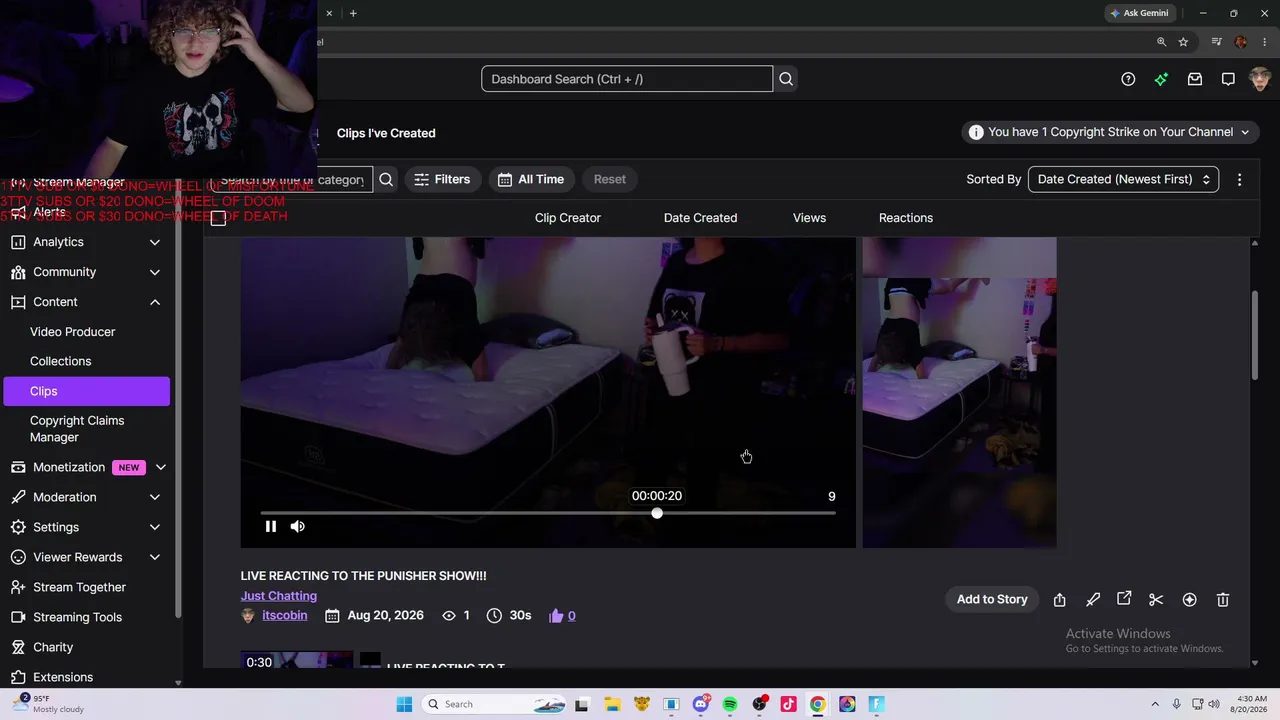The height and width of the screenshot is (720, 1280).
Task: Open the Help icon in top bar
Action: coord(1128,79)
